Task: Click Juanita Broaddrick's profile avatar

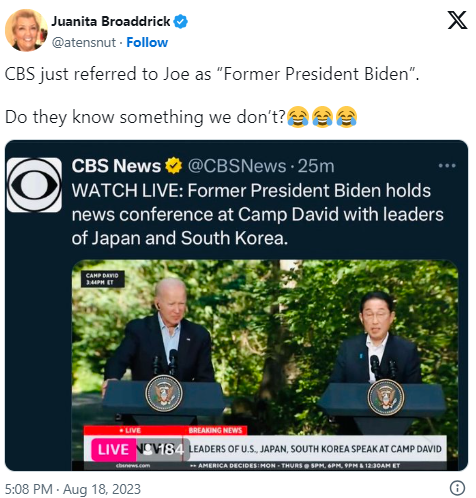Action: (x=26, y=30)
